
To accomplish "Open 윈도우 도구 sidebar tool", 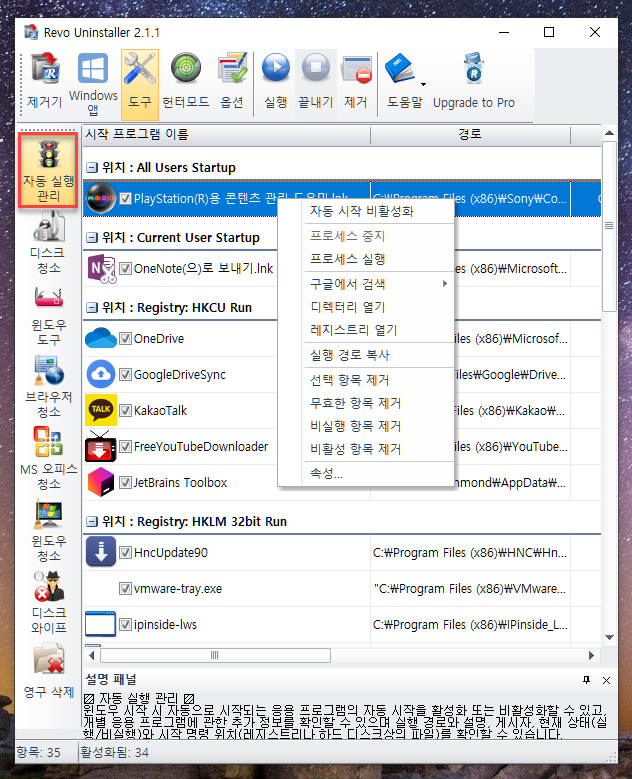I will tap(48, 315).
